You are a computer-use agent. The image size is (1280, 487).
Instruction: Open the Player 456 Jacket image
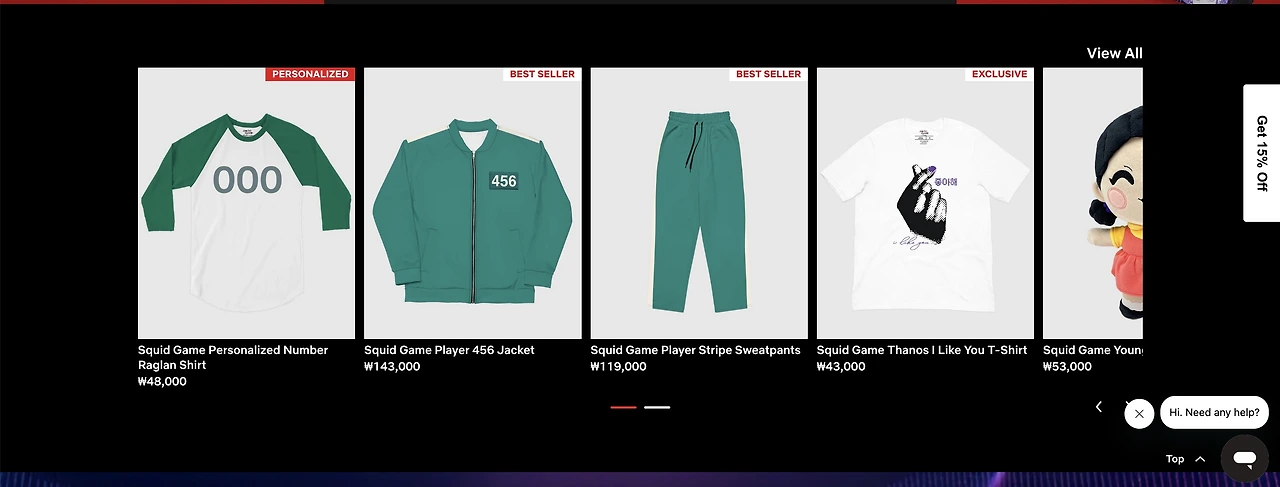[472, 203]
